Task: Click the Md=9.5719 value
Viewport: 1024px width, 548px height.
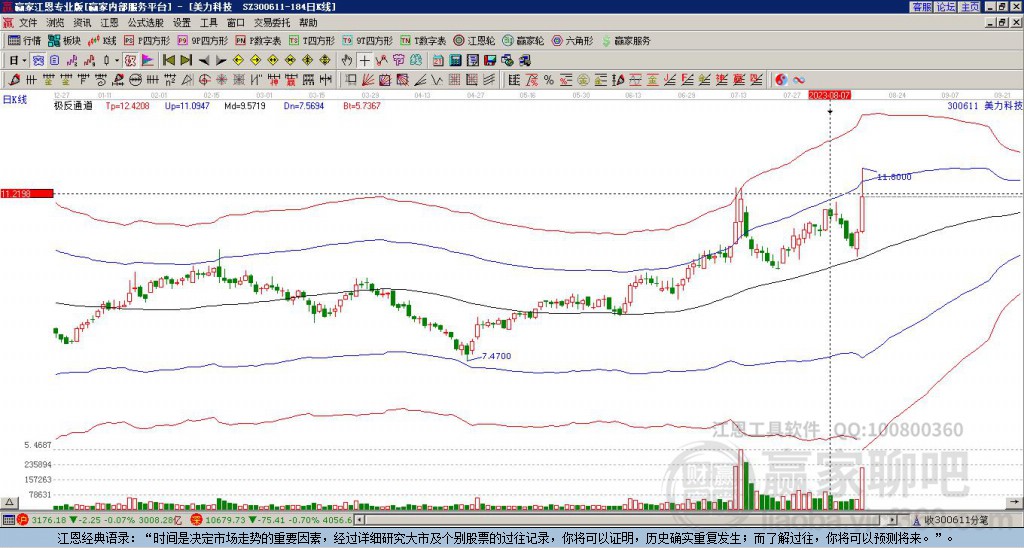Action: pyautogui.click(x=245, y=105)
